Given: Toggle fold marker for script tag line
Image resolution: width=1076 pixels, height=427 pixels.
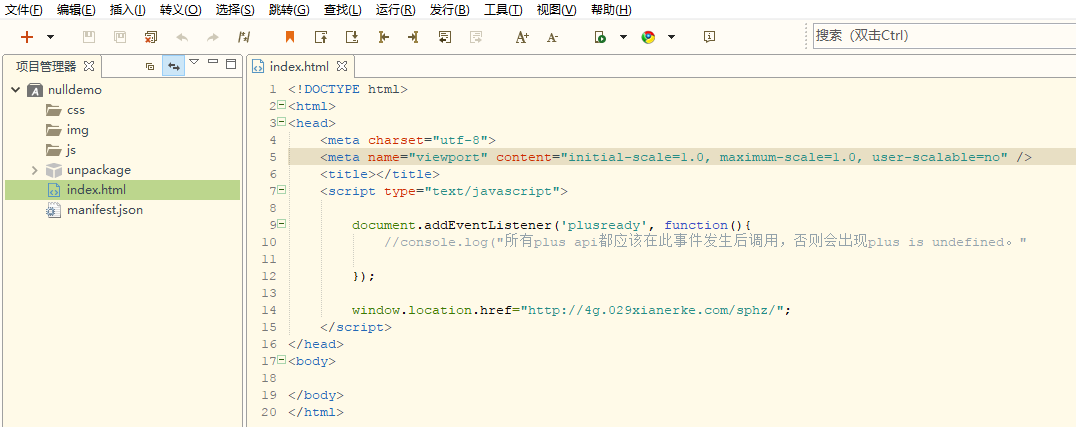Looking at the screenshot, I should (x=281, y=190).
